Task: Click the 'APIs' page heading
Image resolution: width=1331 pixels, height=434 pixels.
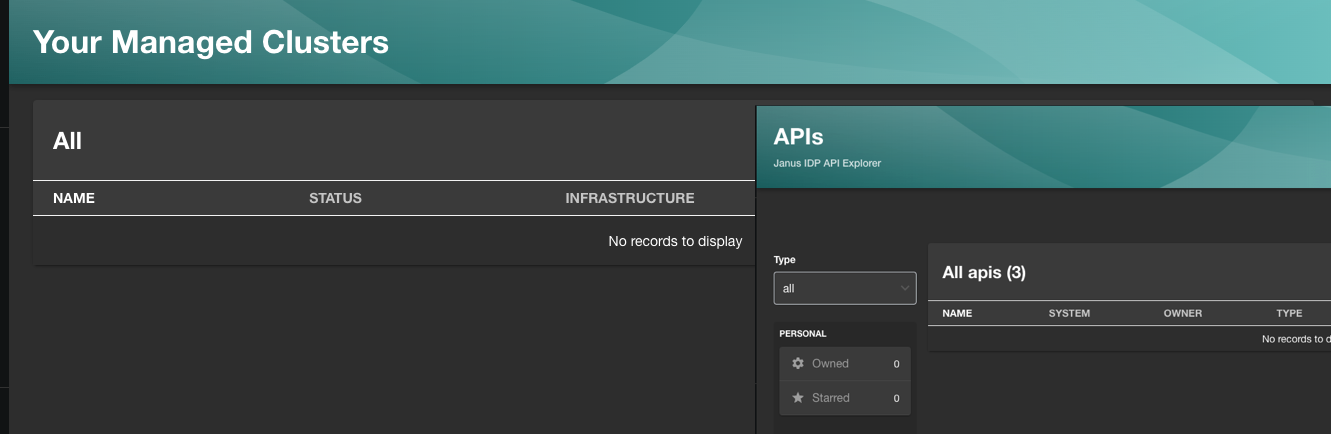Action: pos(798,137)
